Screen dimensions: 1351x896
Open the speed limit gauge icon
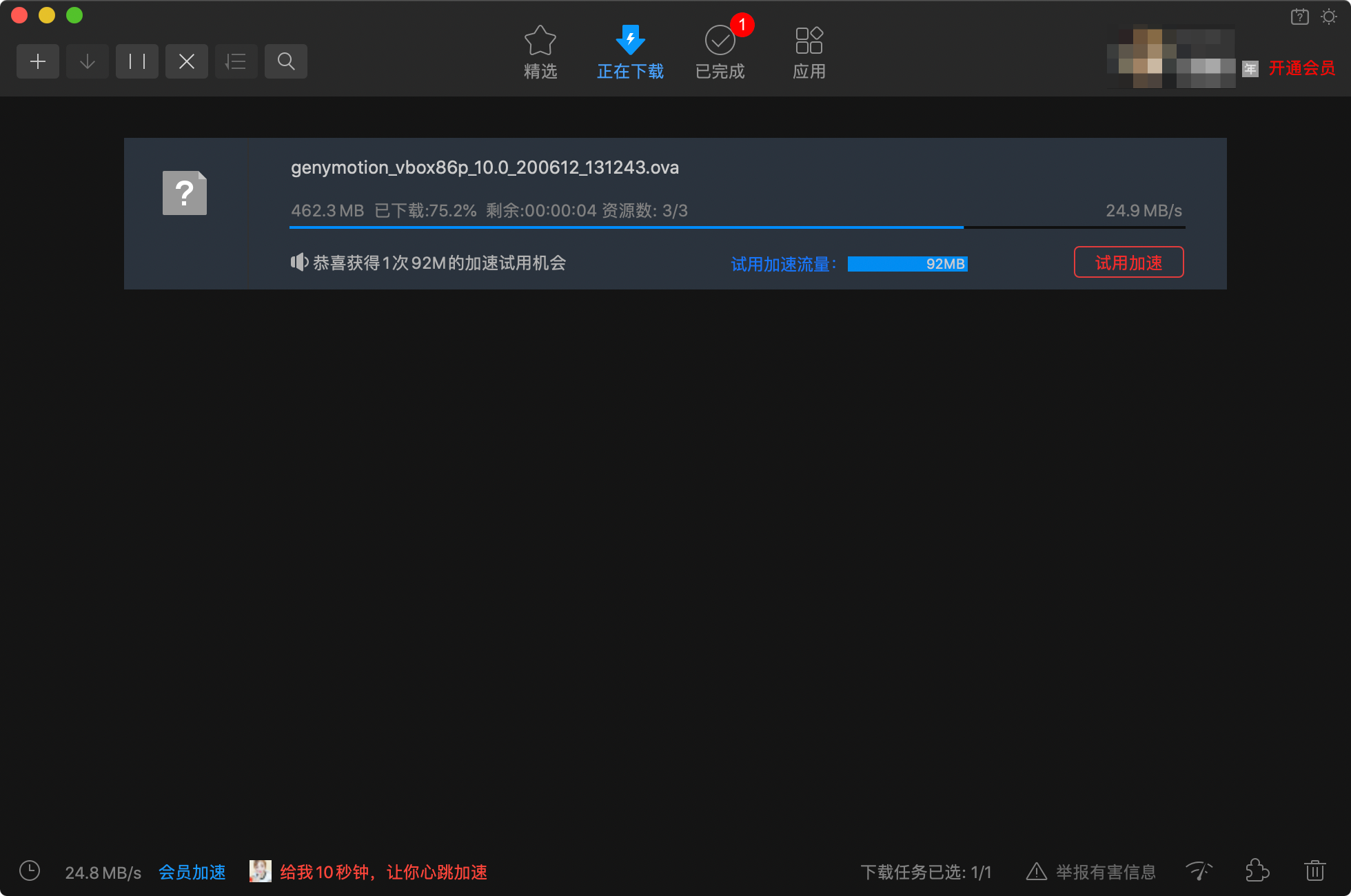(x=1199, y=871)
